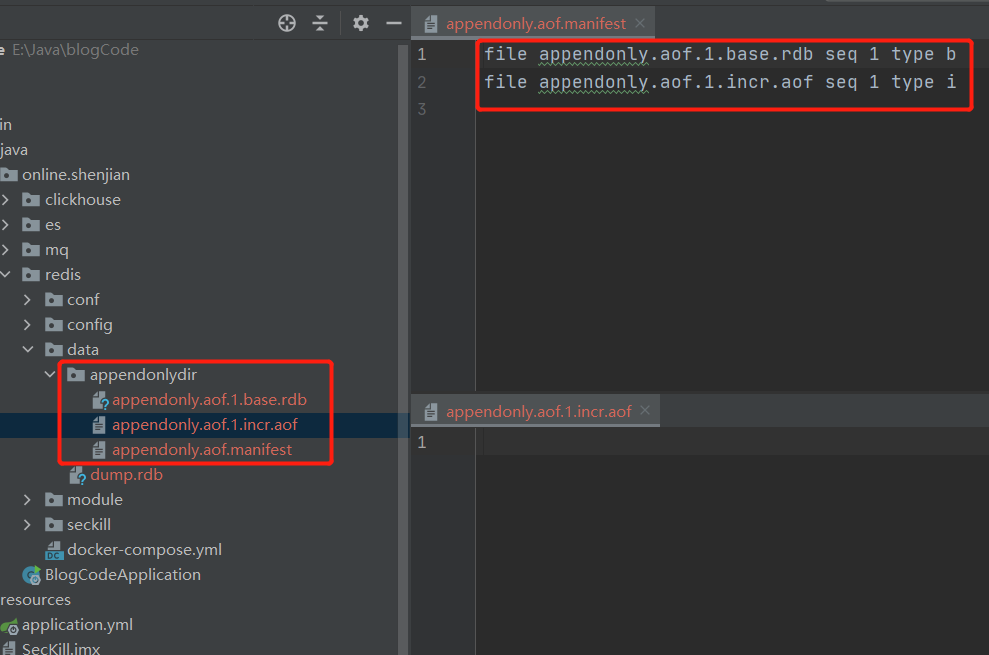Viewport: 989px width, 655px height.
Task: Collapse the redis package
Action: point(6,274)
